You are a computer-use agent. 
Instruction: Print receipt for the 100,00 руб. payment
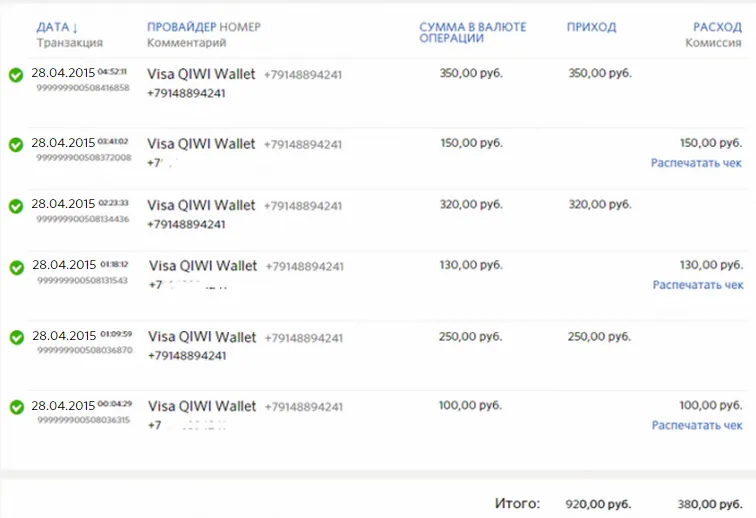[x=697, y=425]
